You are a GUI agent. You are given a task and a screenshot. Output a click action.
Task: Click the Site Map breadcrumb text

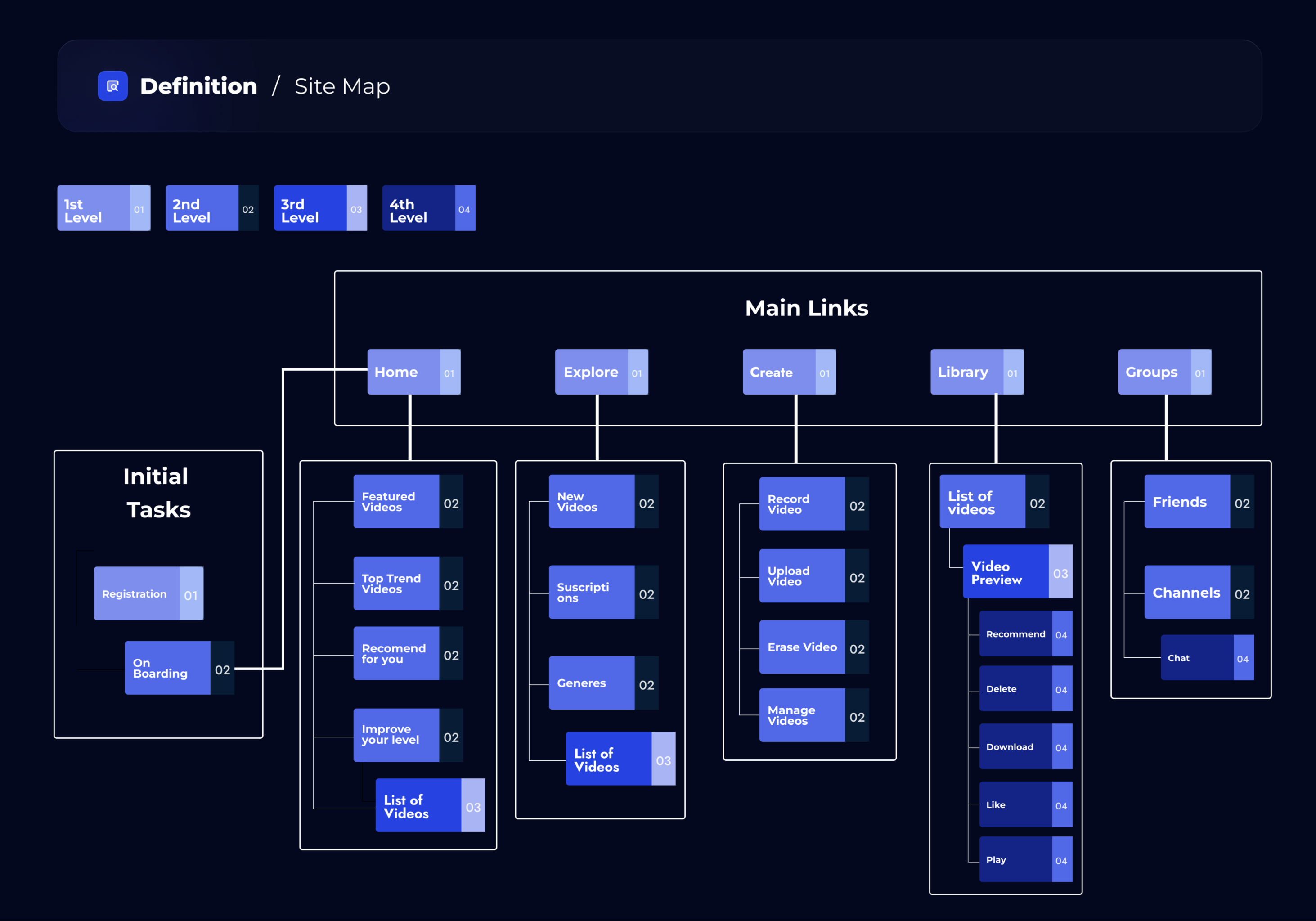(x=342, y=86)
